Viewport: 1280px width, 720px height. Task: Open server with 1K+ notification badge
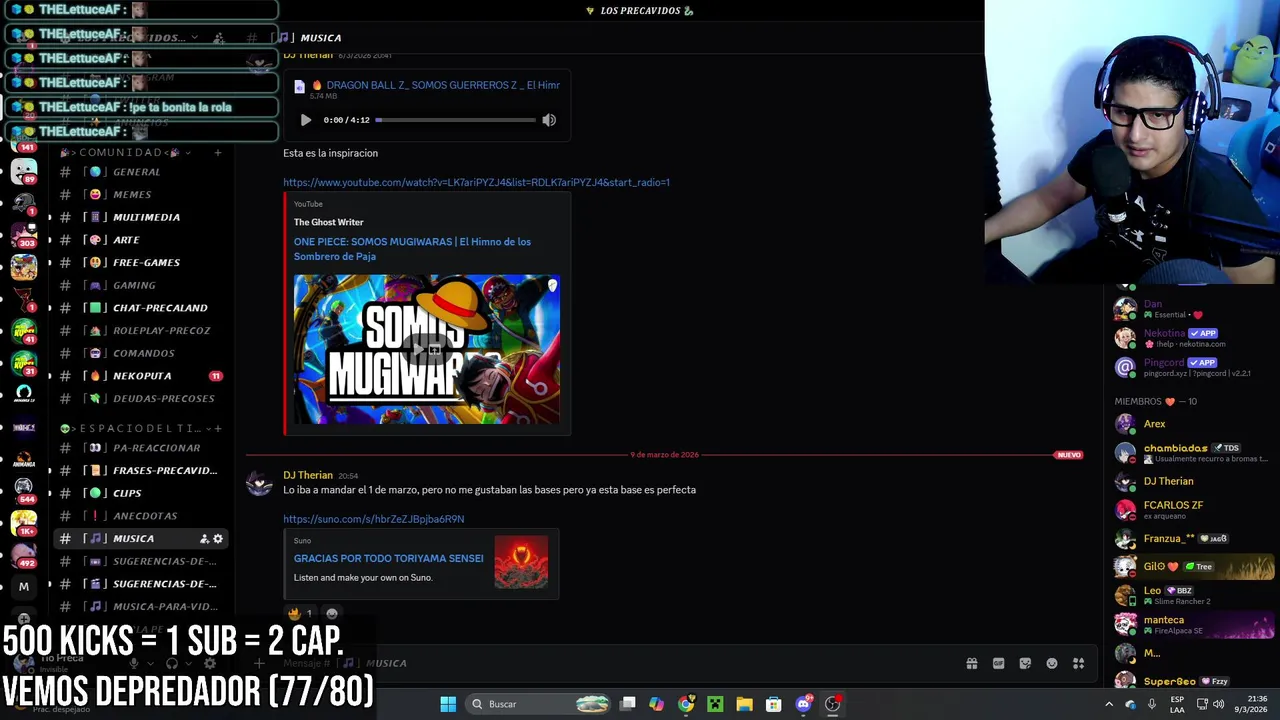(24, 522)
